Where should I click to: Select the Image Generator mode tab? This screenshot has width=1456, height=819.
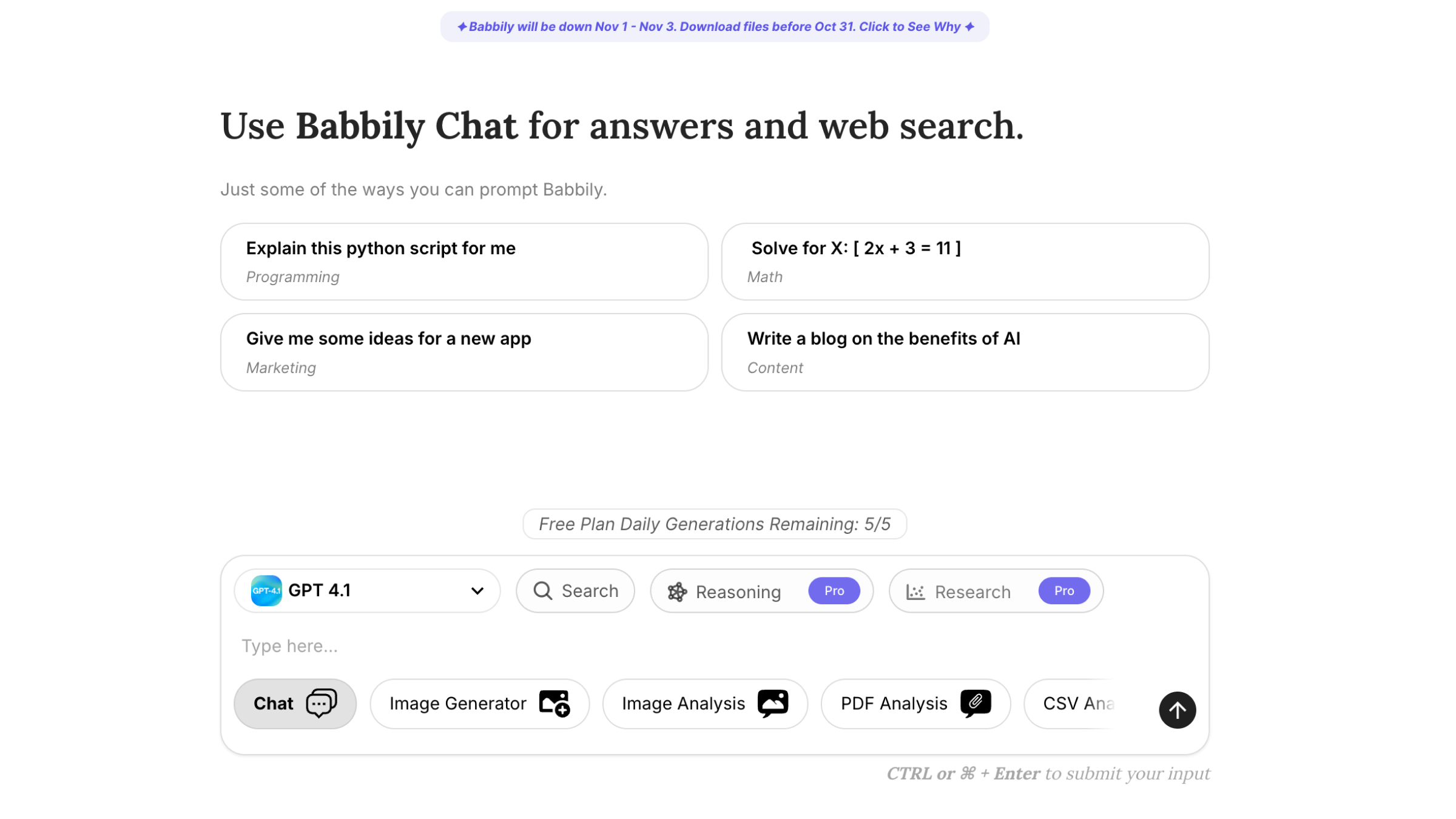457,703
